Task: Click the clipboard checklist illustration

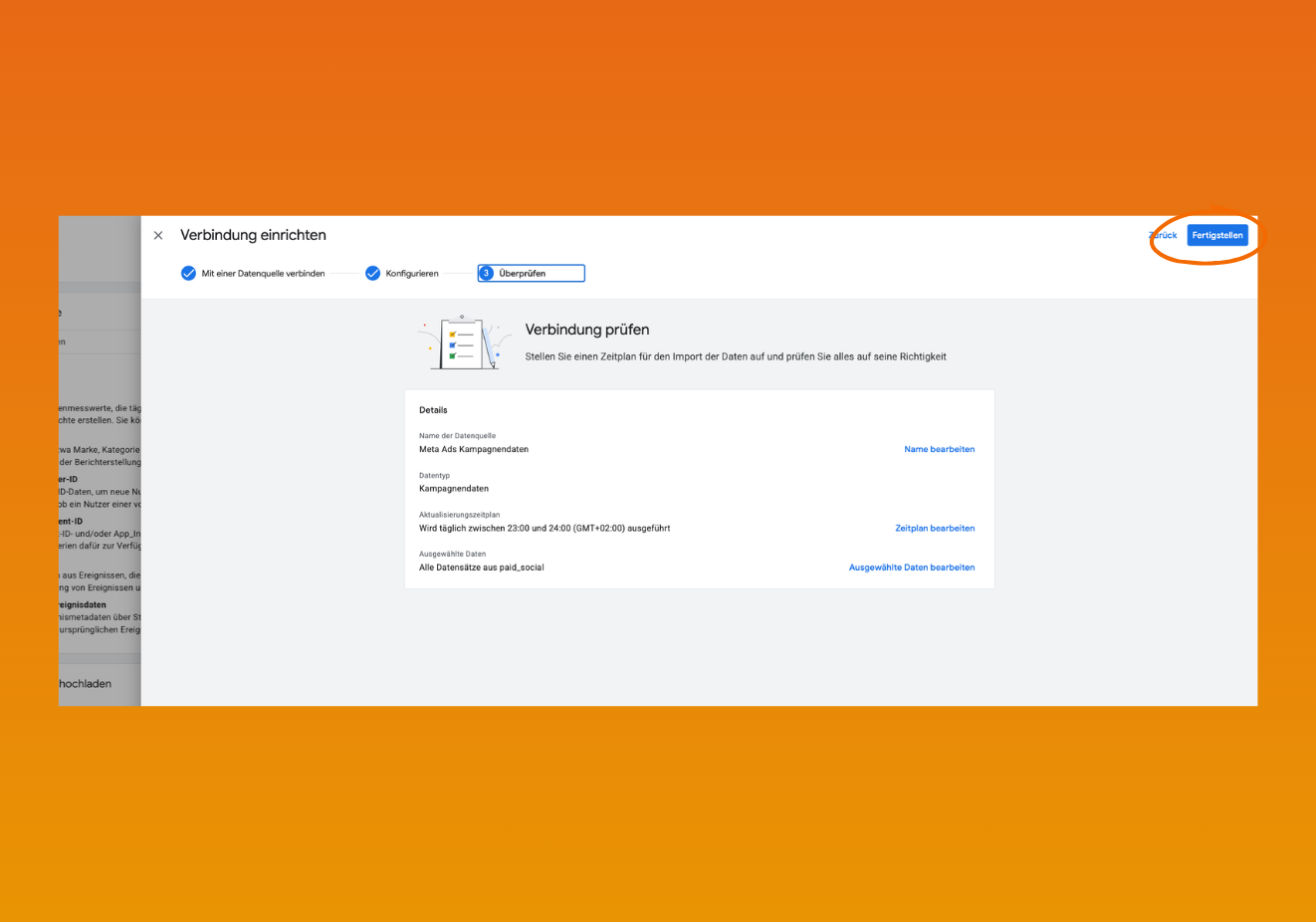Action: point(464,343)
